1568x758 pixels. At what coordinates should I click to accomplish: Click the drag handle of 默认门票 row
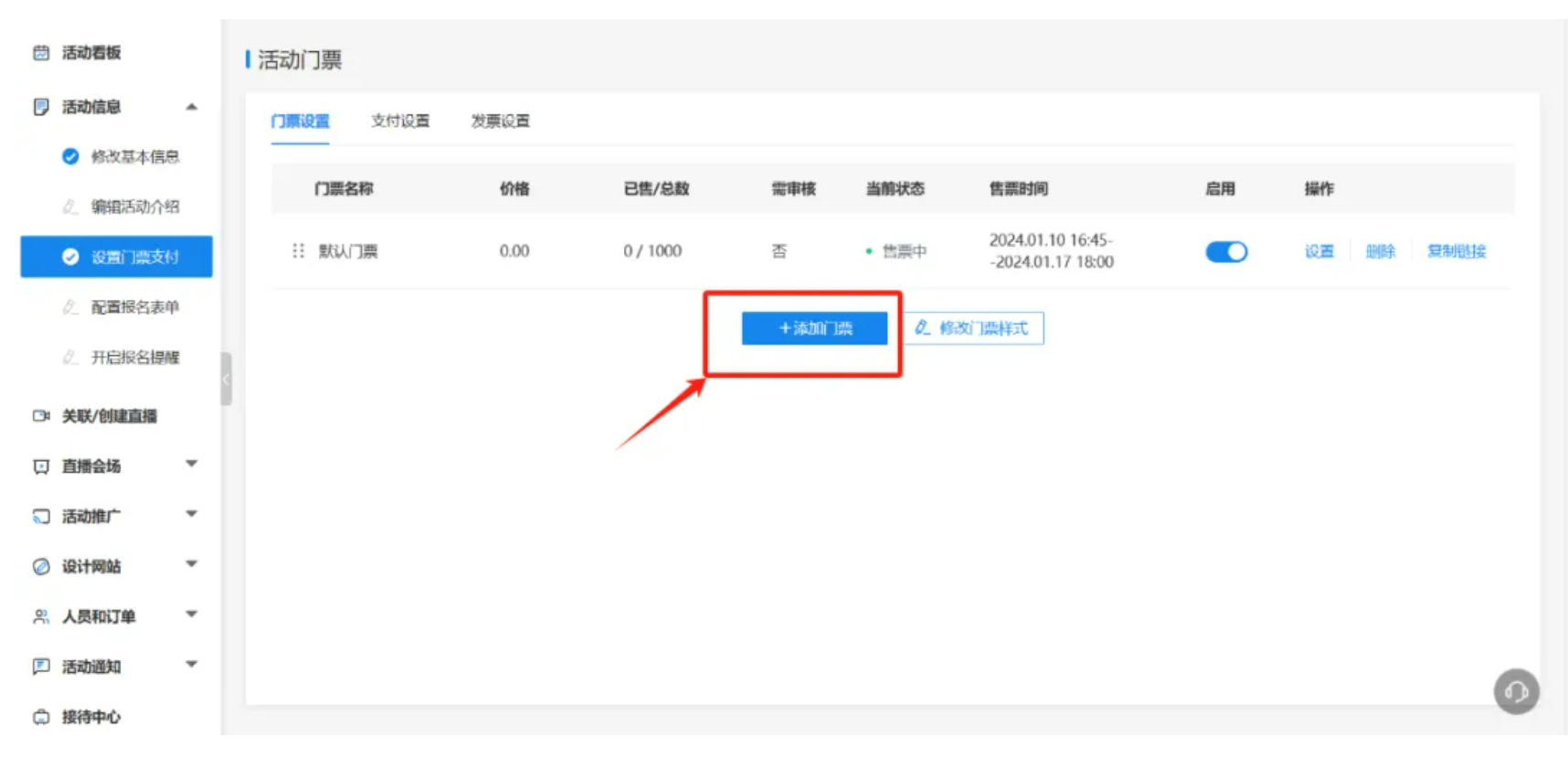click(298, 251)
